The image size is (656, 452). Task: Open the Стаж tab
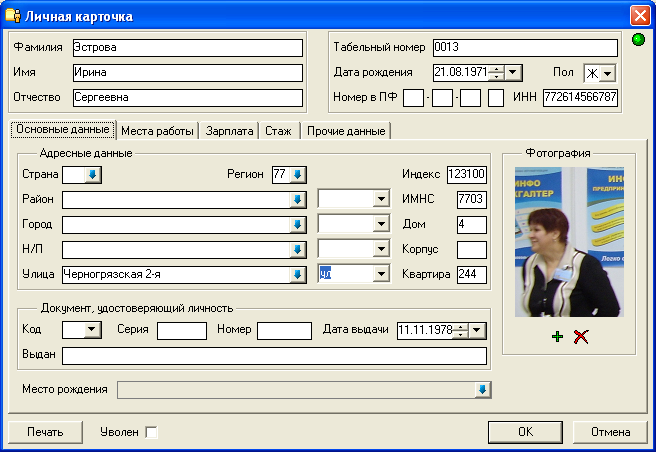pyautogui.click(x=278, y=131)
